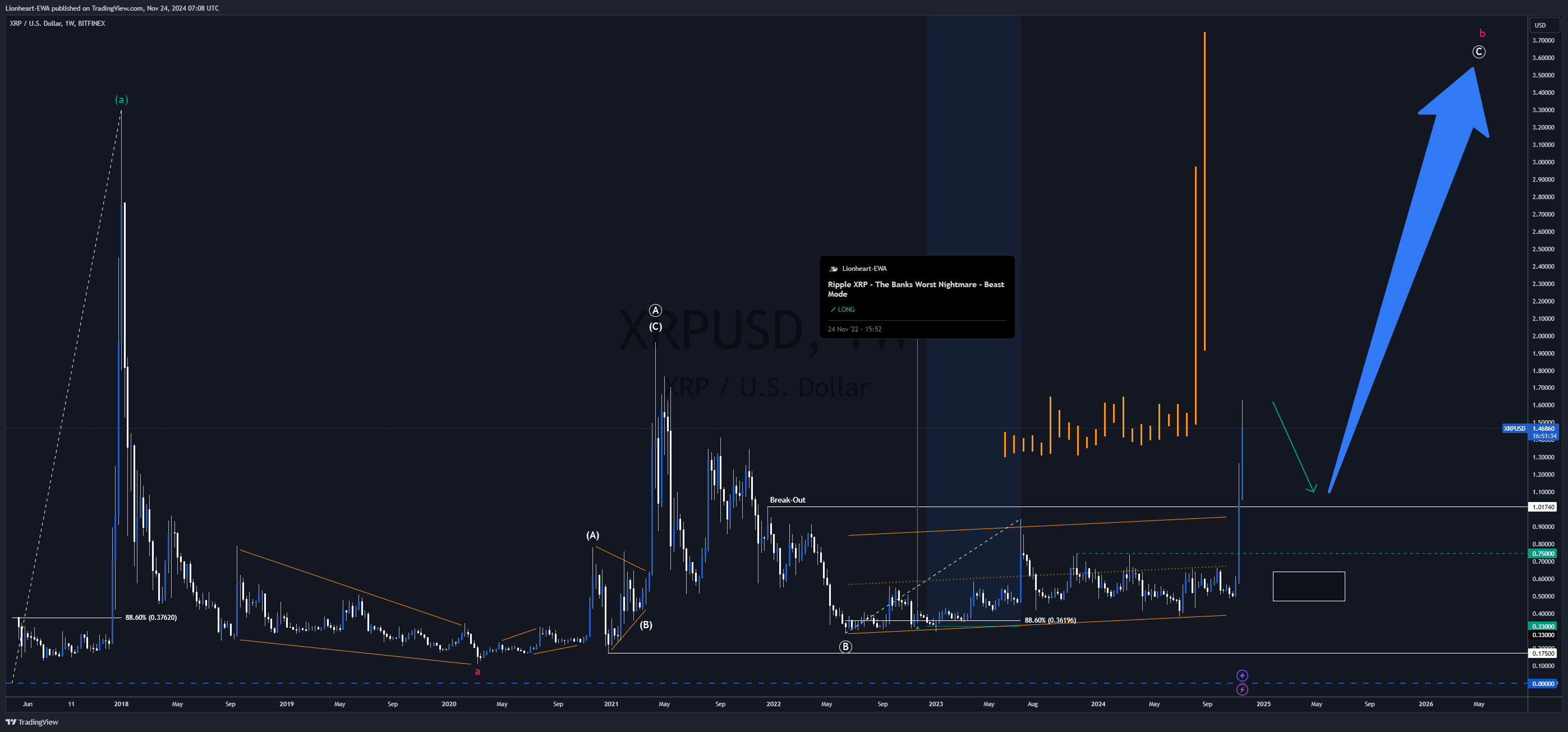Select the circled A wave label
Viewport: 1568px width, 732px height.
[x=655, y=310]
